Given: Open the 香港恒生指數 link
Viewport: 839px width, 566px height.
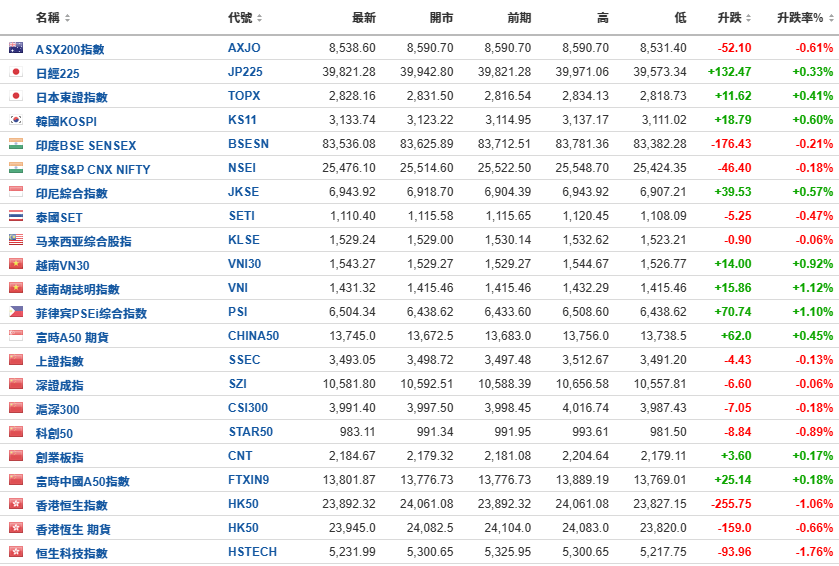Looking at the screenshot, I should pyautogui.click(x=72, y=506).
